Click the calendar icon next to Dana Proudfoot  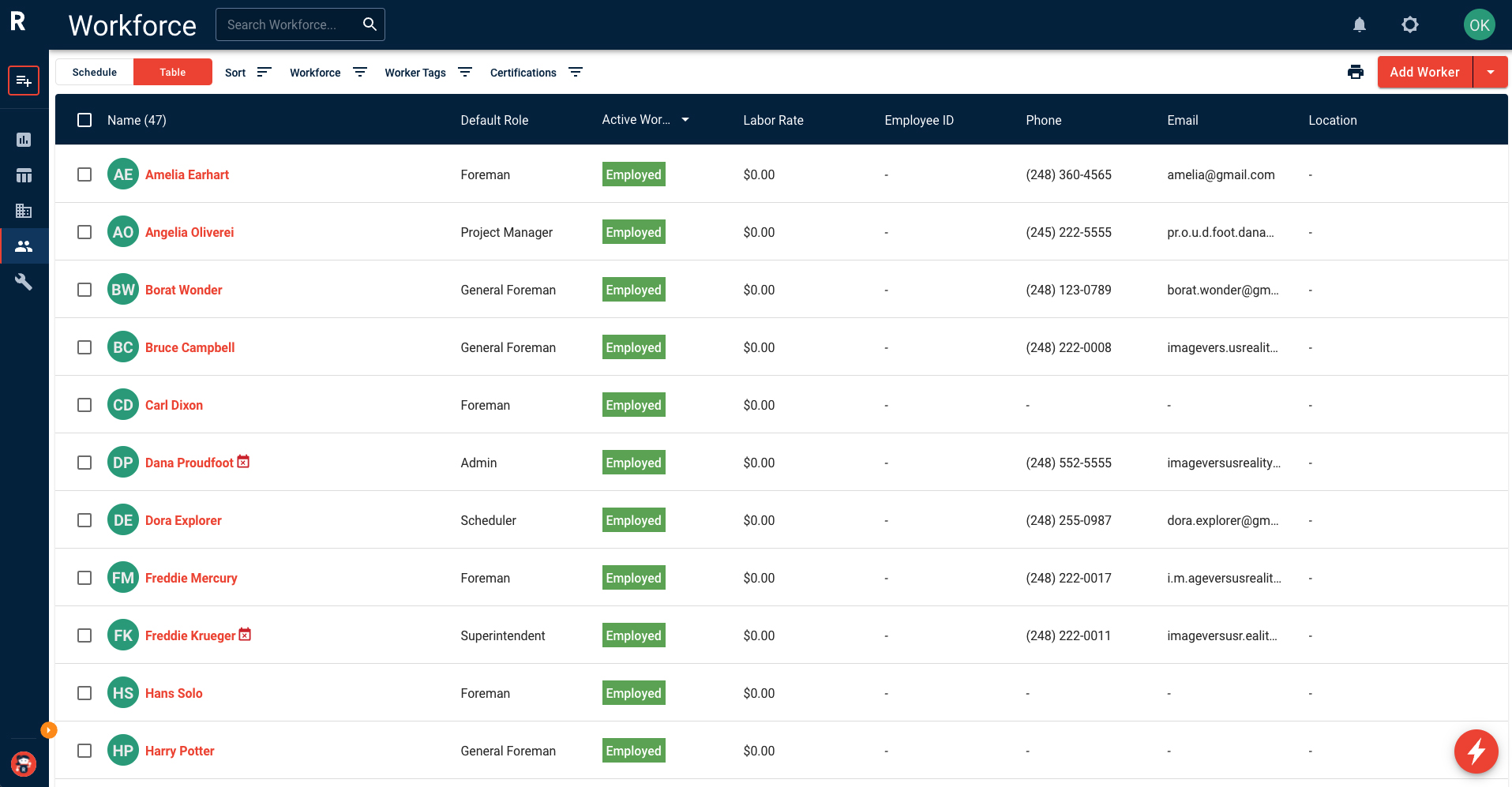pos(243,461)
